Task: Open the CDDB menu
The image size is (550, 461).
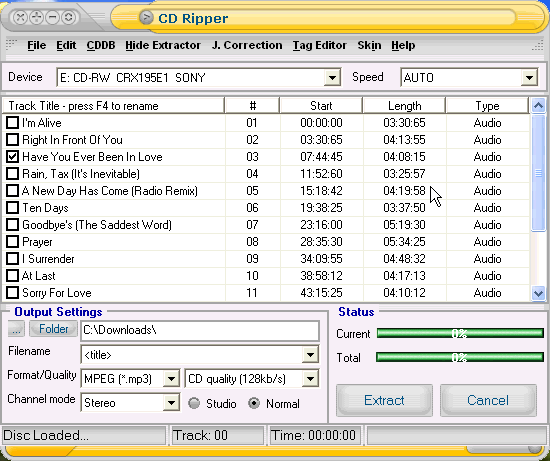Action: [101, 45]
